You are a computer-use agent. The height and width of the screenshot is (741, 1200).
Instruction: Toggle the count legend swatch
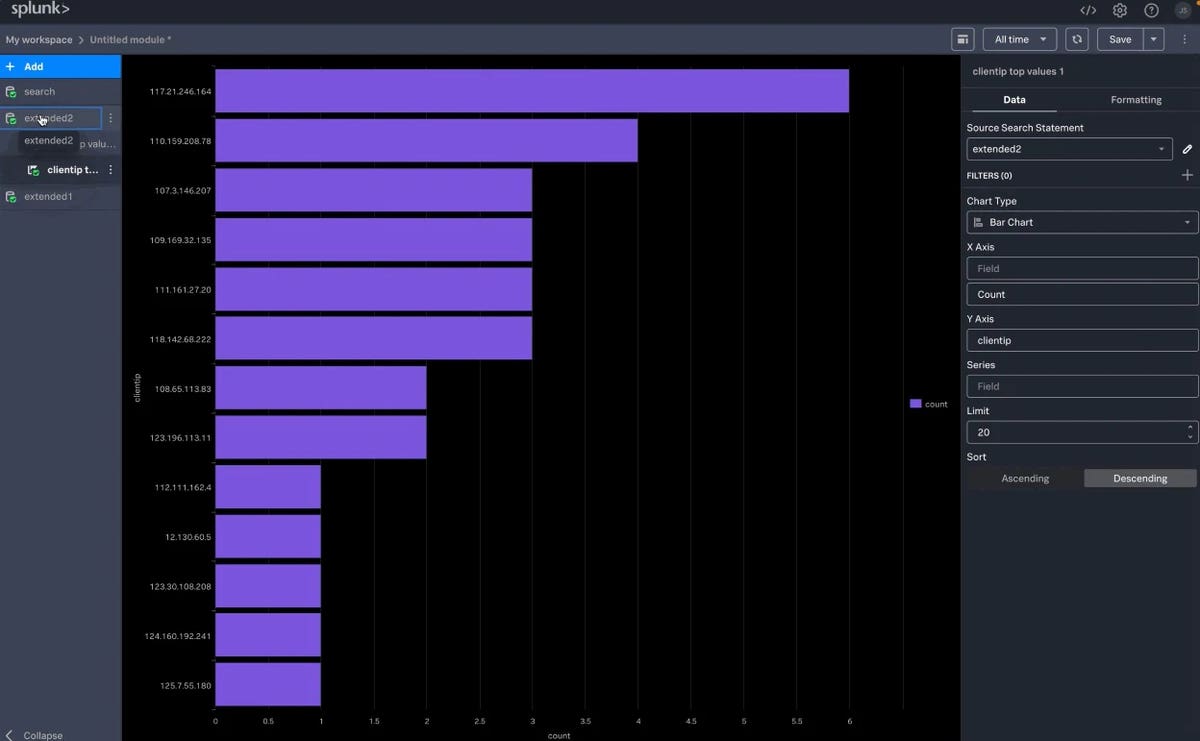pos(915,404)
